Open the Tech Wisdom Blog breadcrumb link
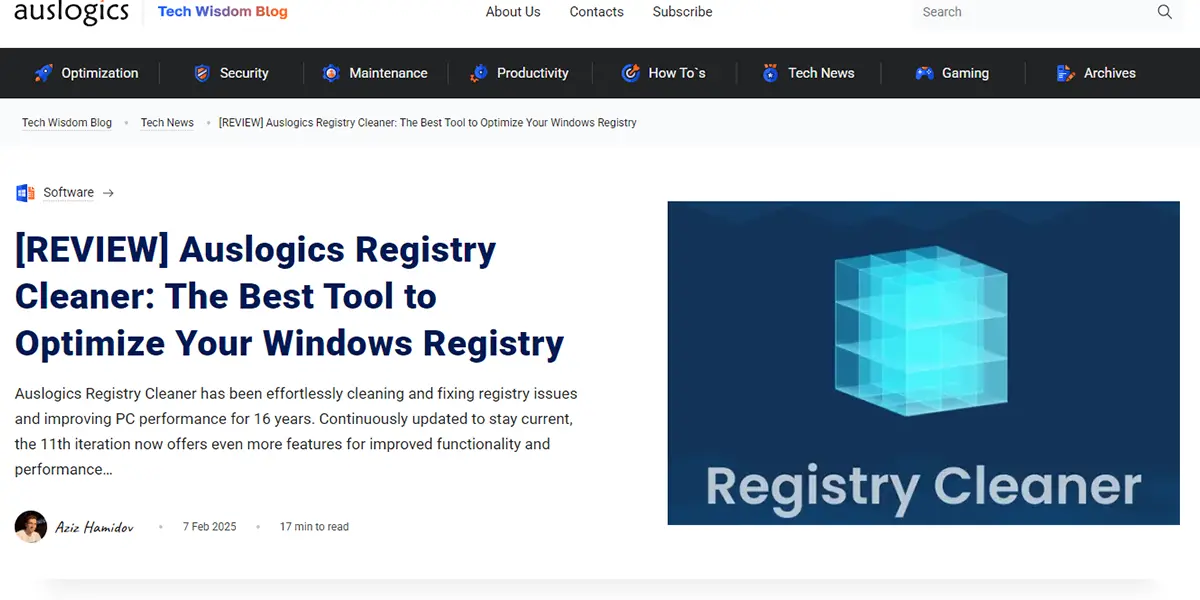The width and height of the screenshot is (1200, 600). 67,122
